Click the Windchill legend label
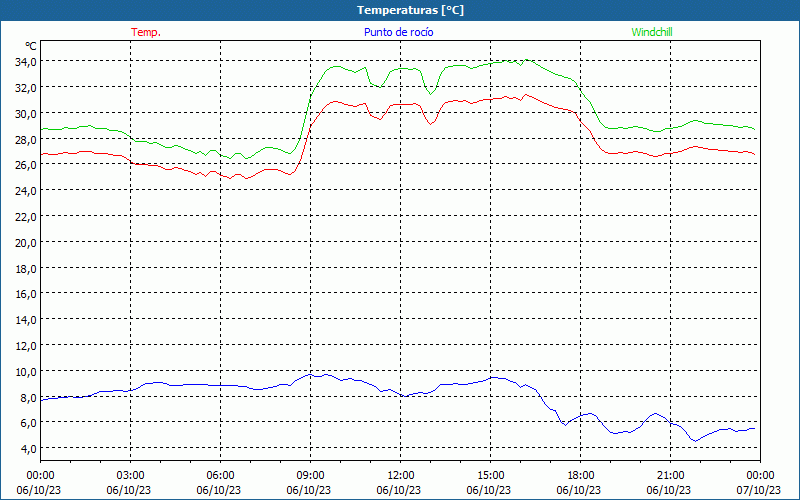800x500 pixels. pos(652,32)
